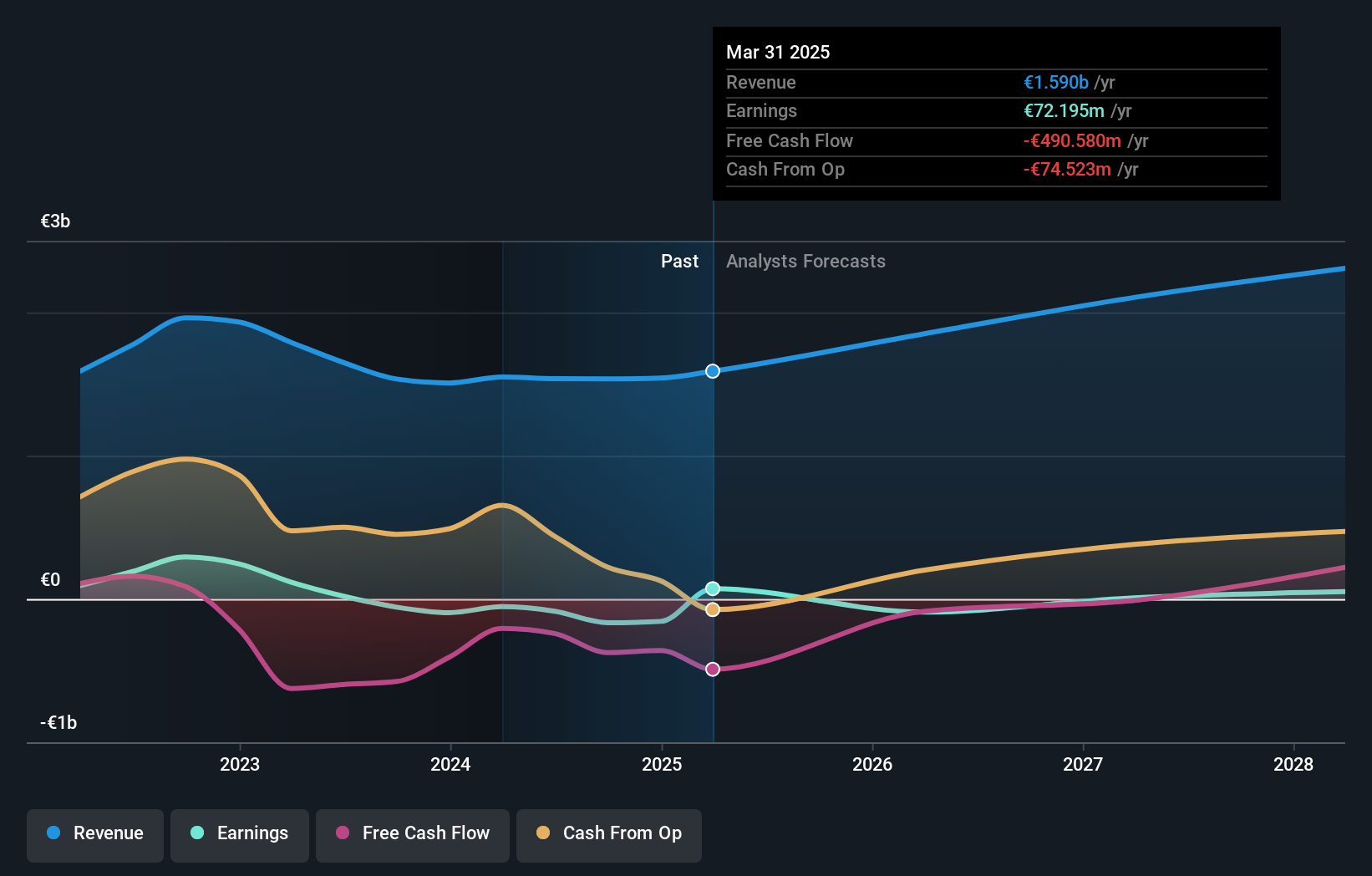
Task: Click the 2026 x-axis label
Action: click(x=872, y=764)
